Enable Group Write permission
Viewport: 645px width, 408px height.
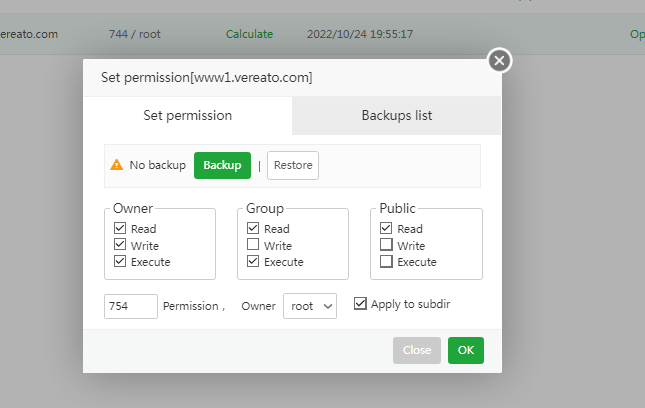tap(253, 245)
